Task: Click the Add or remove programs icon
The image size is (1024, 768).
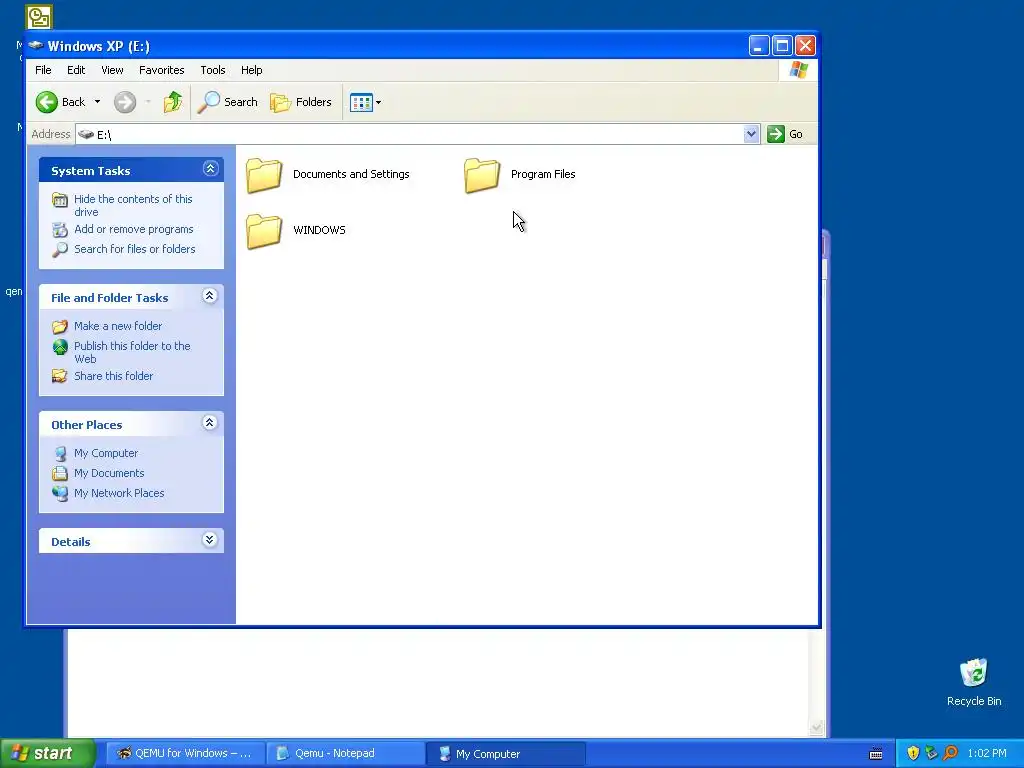Action: [x=60, y=230]
